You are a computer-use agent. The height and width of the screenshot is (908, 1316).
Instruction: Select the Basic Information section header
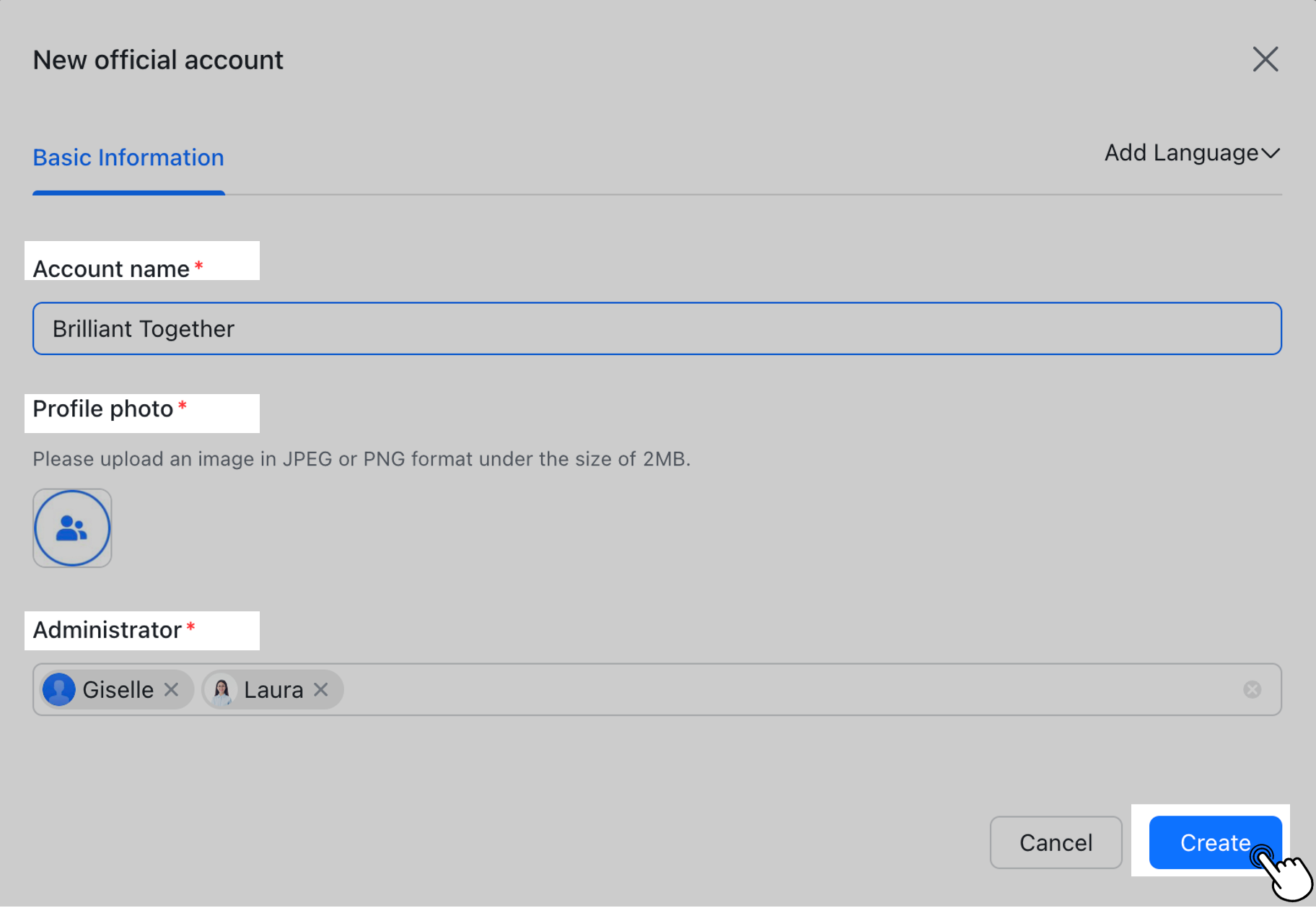click(128, 157)
